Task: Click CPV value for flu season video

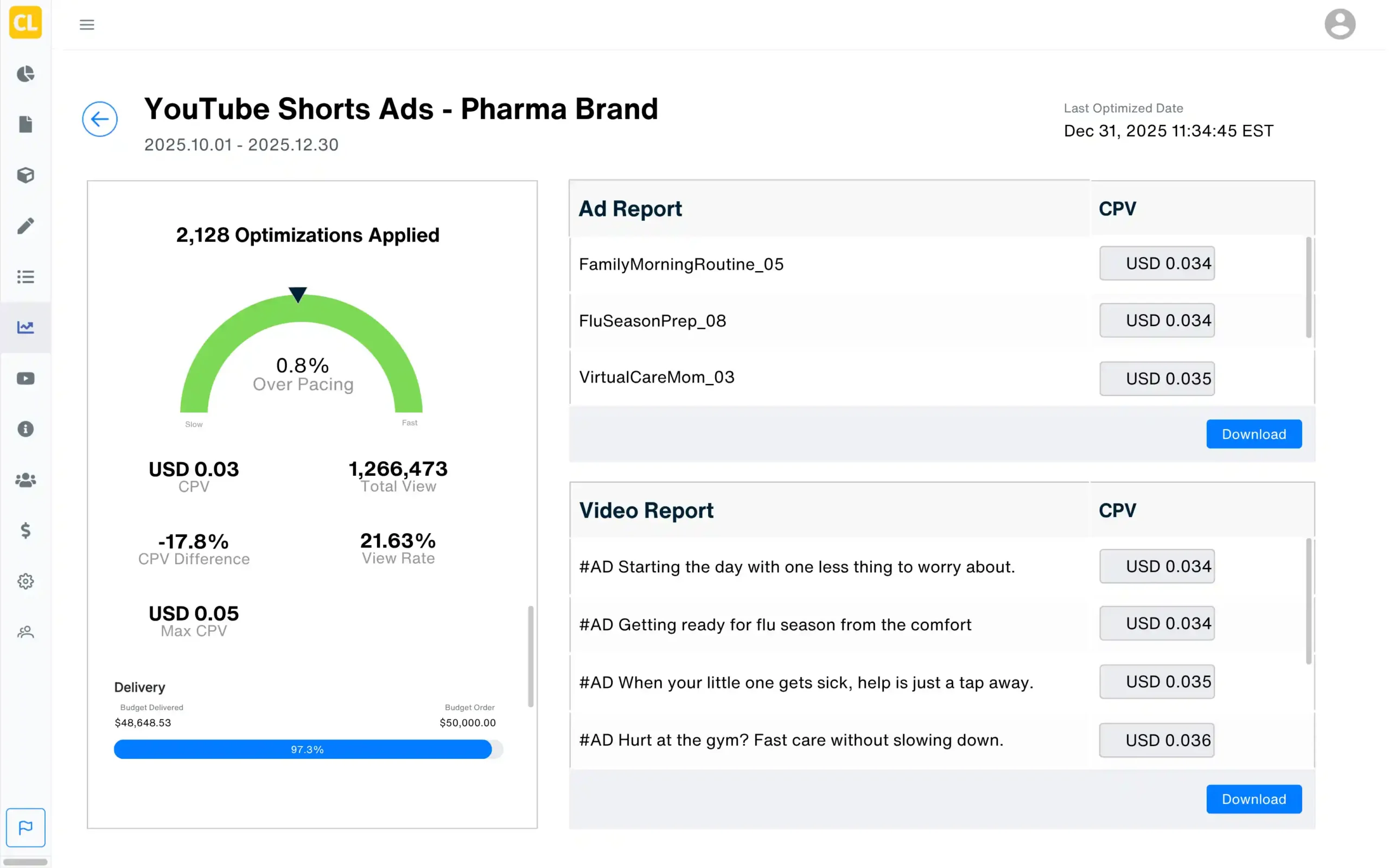Action: 1157,623
